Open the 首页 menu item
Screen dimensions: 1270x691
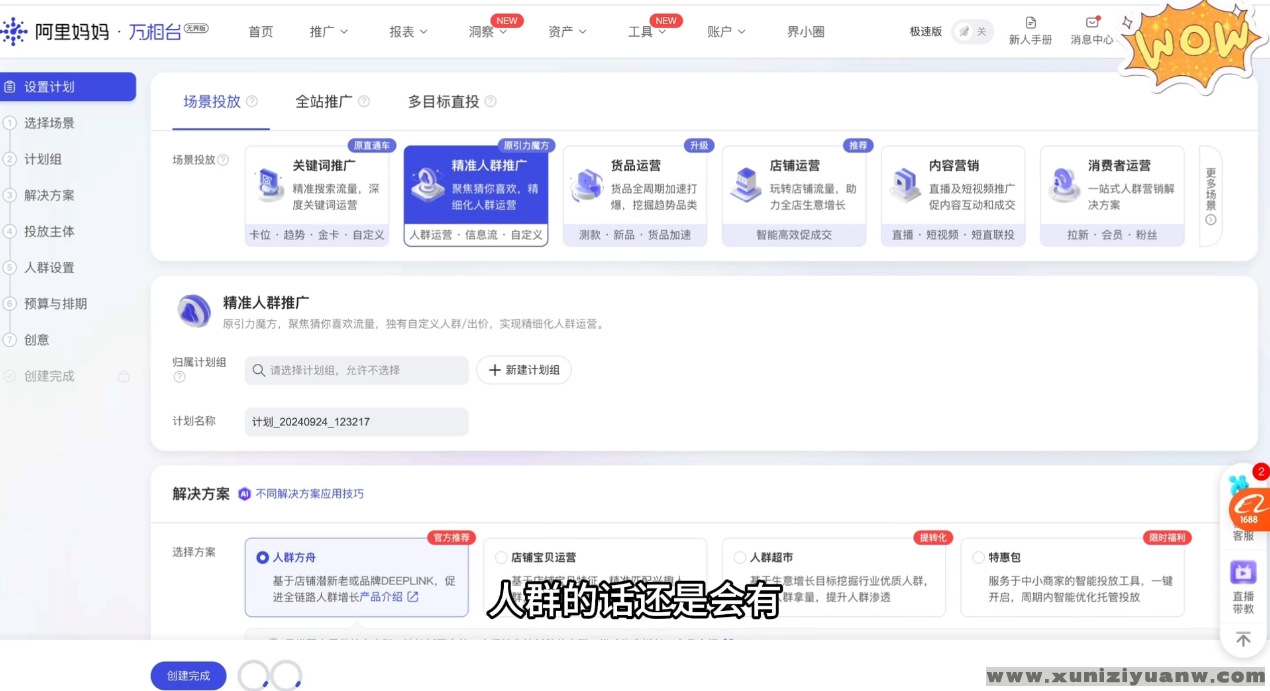coord(261,31)
